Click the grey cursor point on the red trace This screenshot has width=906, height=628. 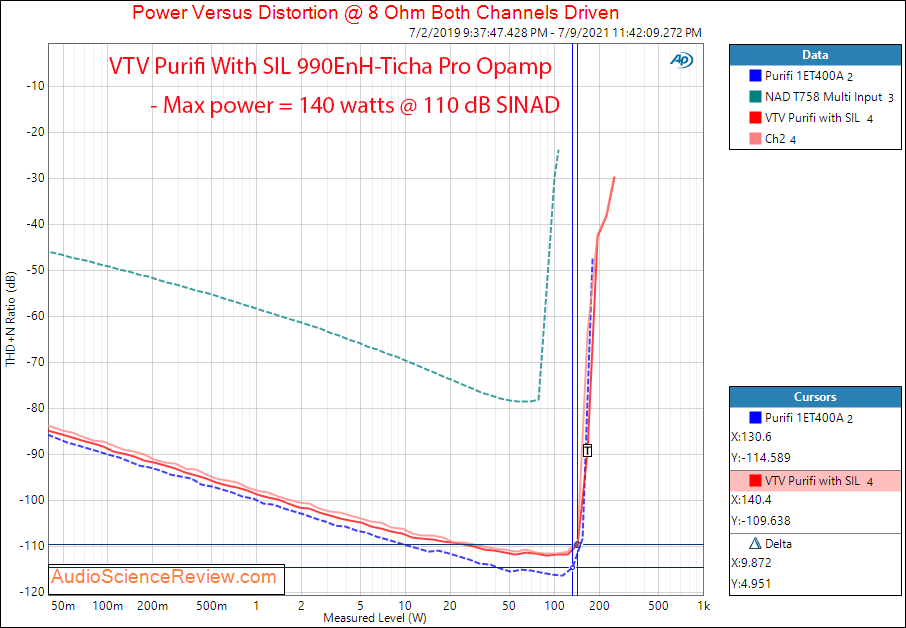pos(577,545)
